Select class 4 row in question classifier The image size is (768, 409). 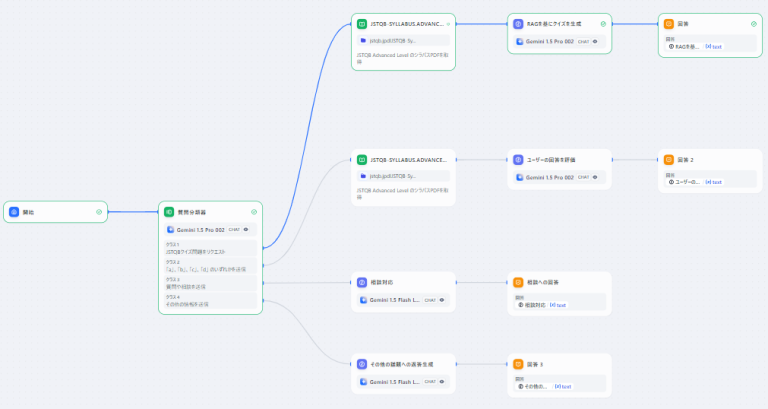point(211,300)
